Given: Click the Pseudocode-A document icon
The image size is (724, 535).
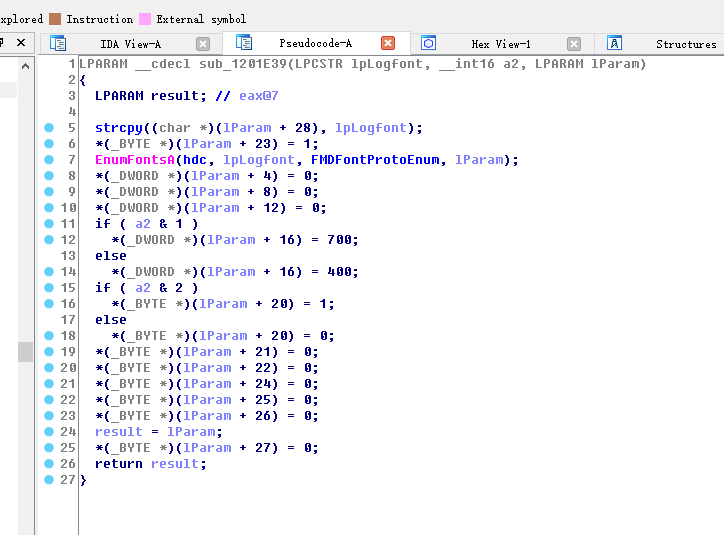Looking at the screenshot, I should coord(244,42).
